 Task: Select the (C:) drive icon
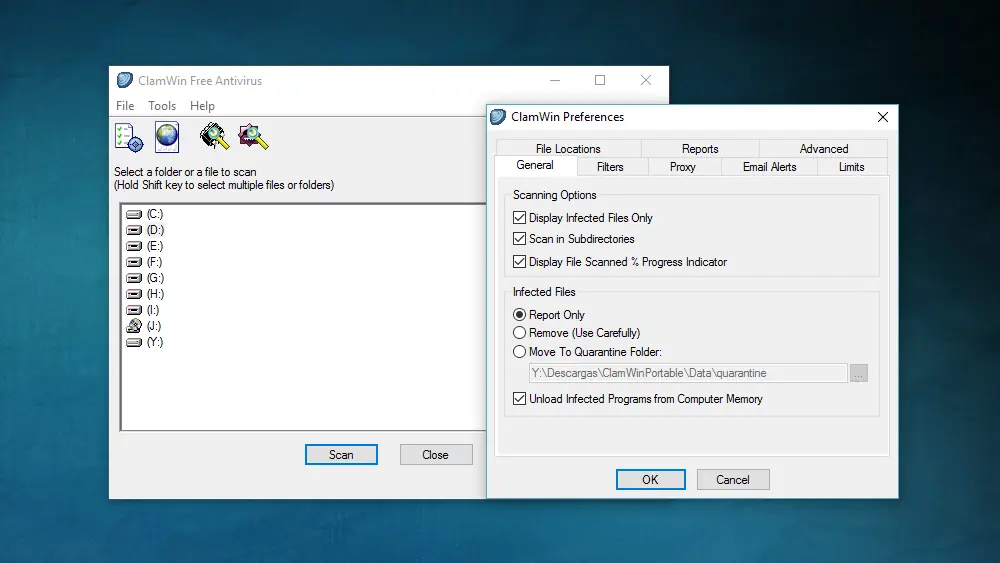[x=134, y=214]
